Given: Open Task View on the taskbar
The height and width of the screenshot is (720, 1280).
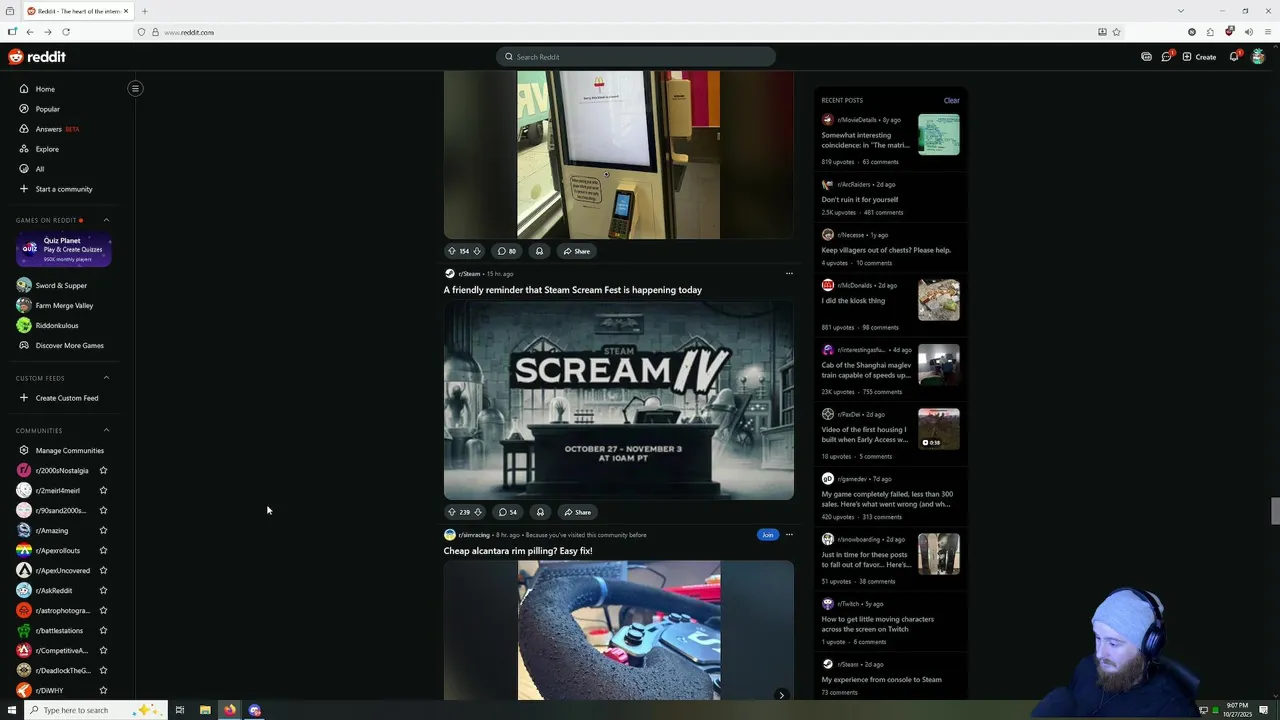Looking at the screenshot, I should (180, 710).
